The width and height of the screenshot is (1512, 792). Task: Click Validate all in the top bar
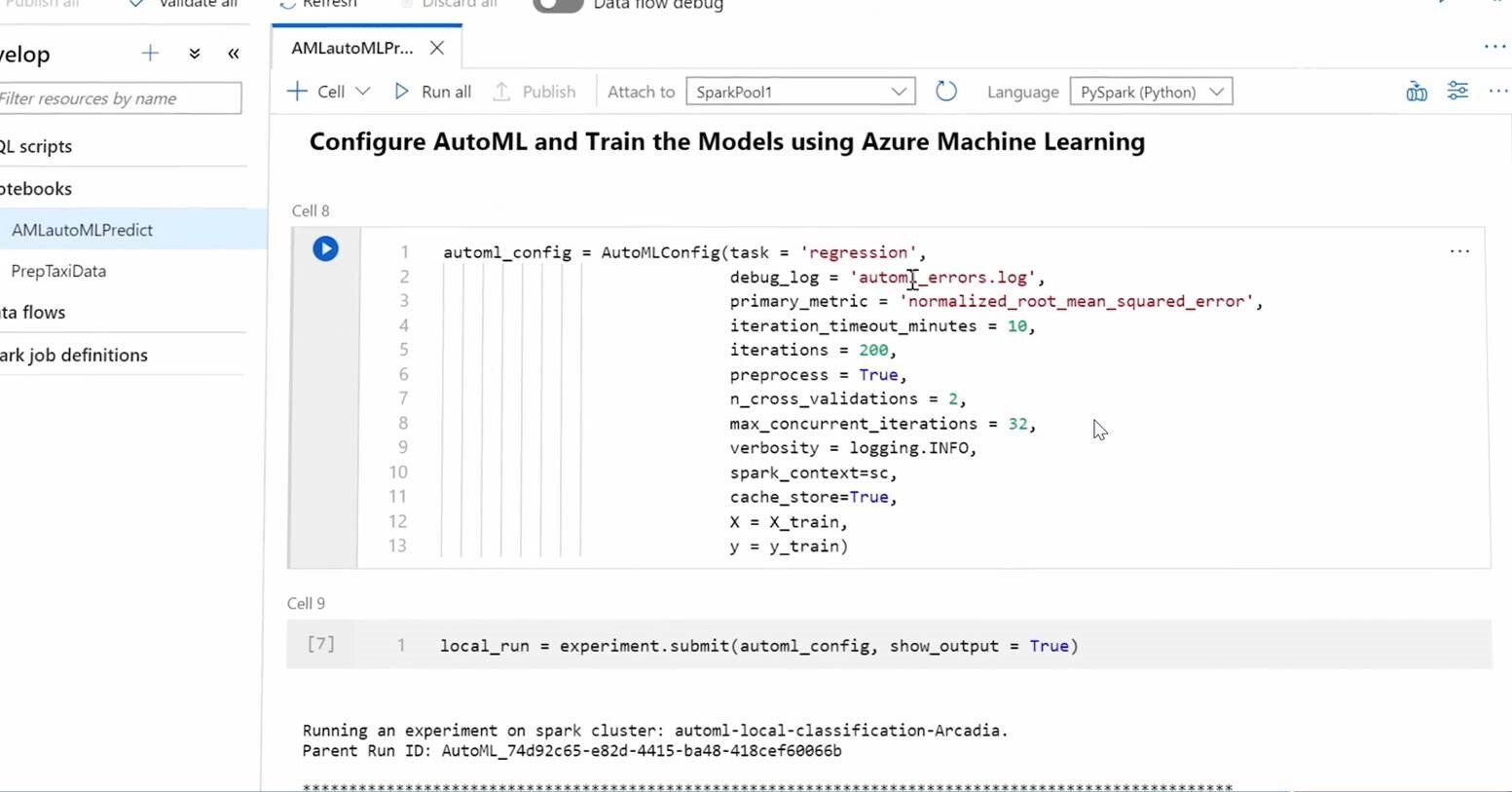pyautogui.click(x=183, y=4)
